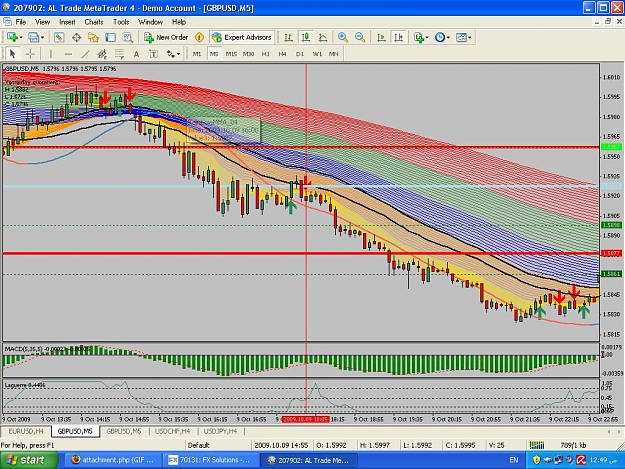This screenshot has height=469, width=625.
Task: Switch to the EURUSD,H4 chart tab
Action: click(x=26, y=431)
